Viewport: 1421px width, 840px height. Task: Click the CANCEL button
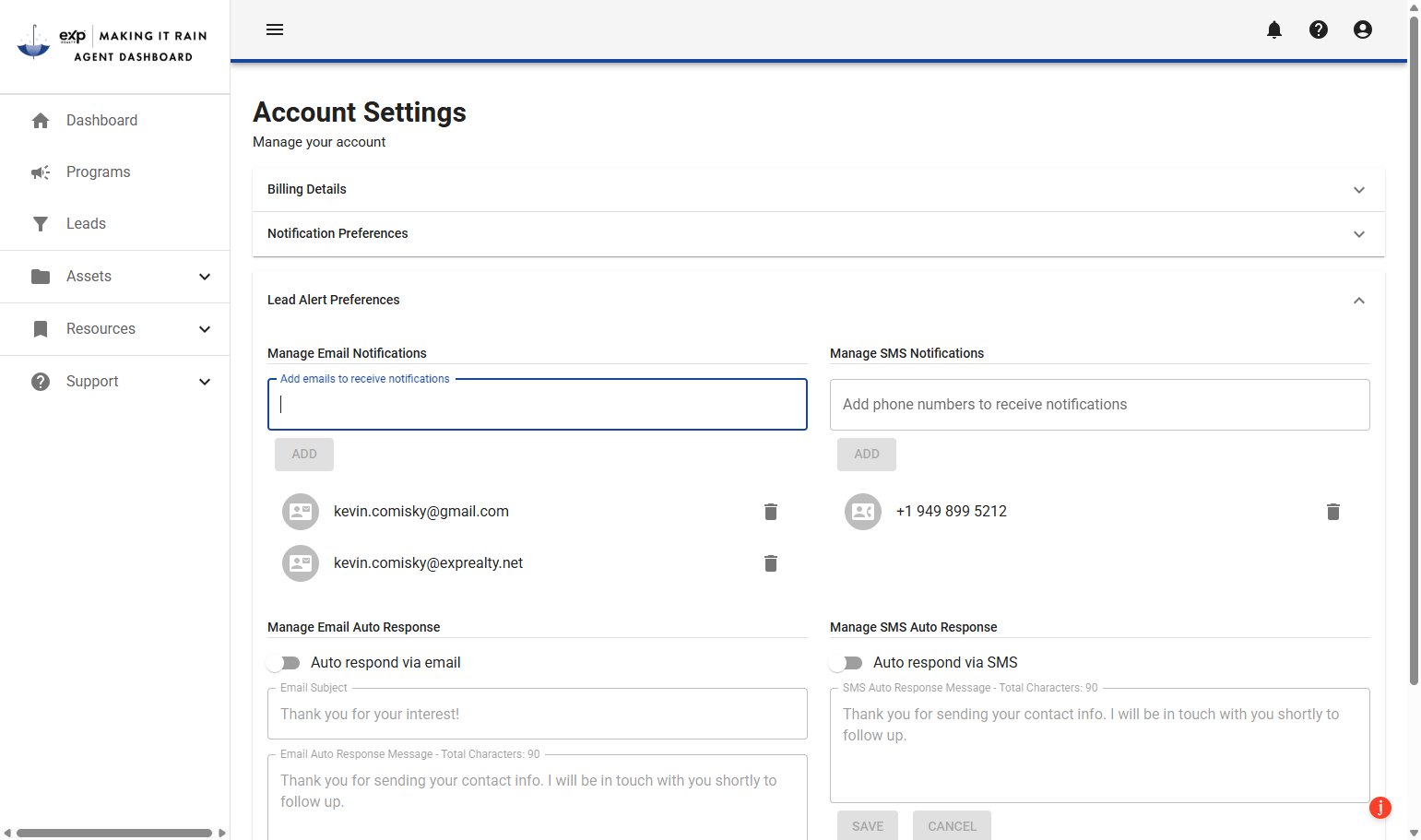(952, 826)
